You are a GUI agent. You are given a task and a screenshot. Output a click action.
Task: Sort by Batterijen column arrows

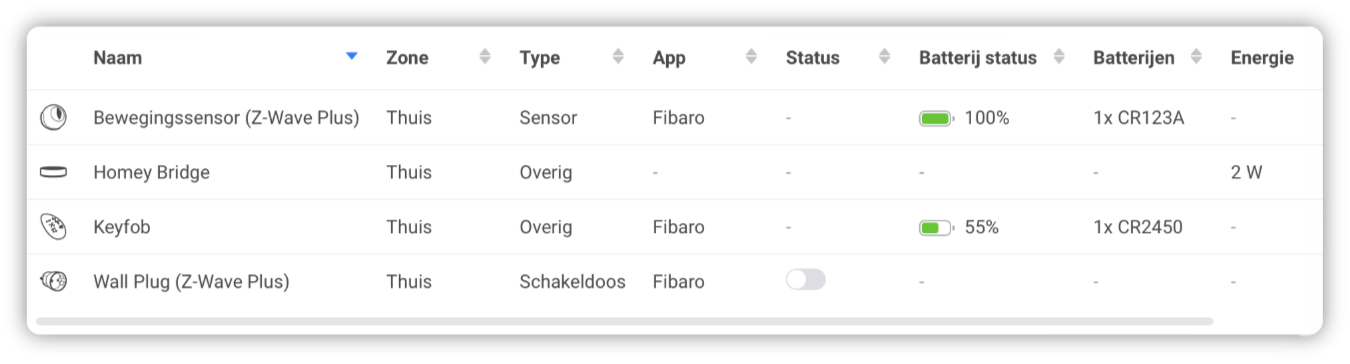coord(1196,57)
